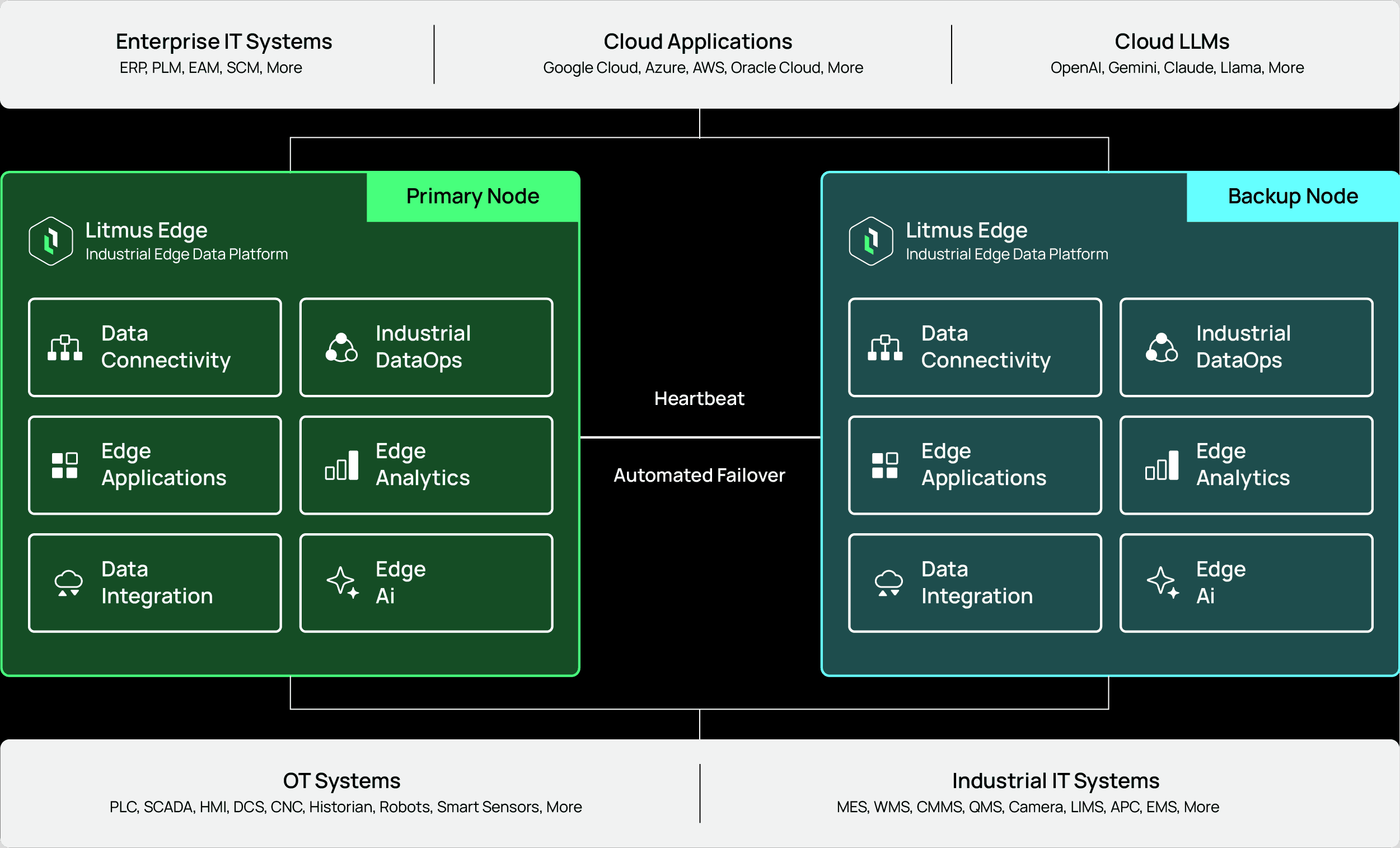Click the OT Systems heading
The image size is (1400, 848).
[x=341, y=781]
